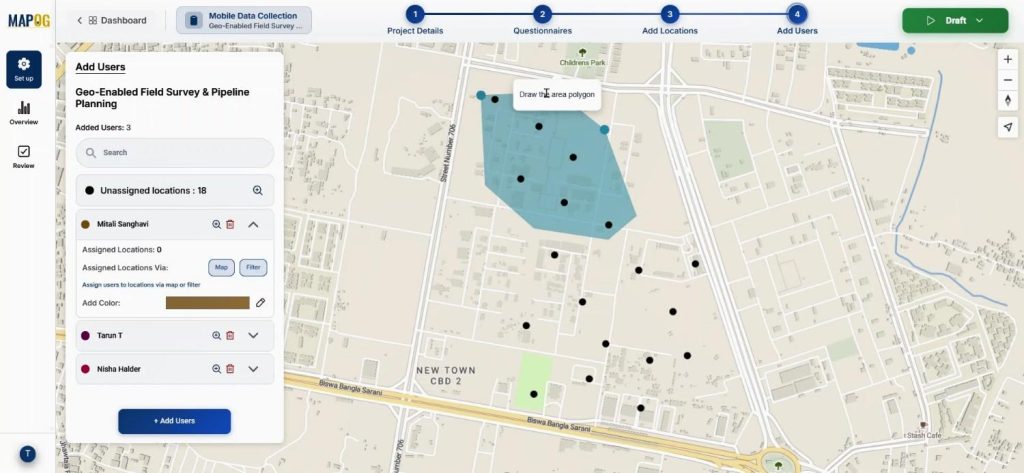Viewport: 1024px width, 473px height.
Task: Go to step 3 Add Locations
Action: tap(669, 14)
